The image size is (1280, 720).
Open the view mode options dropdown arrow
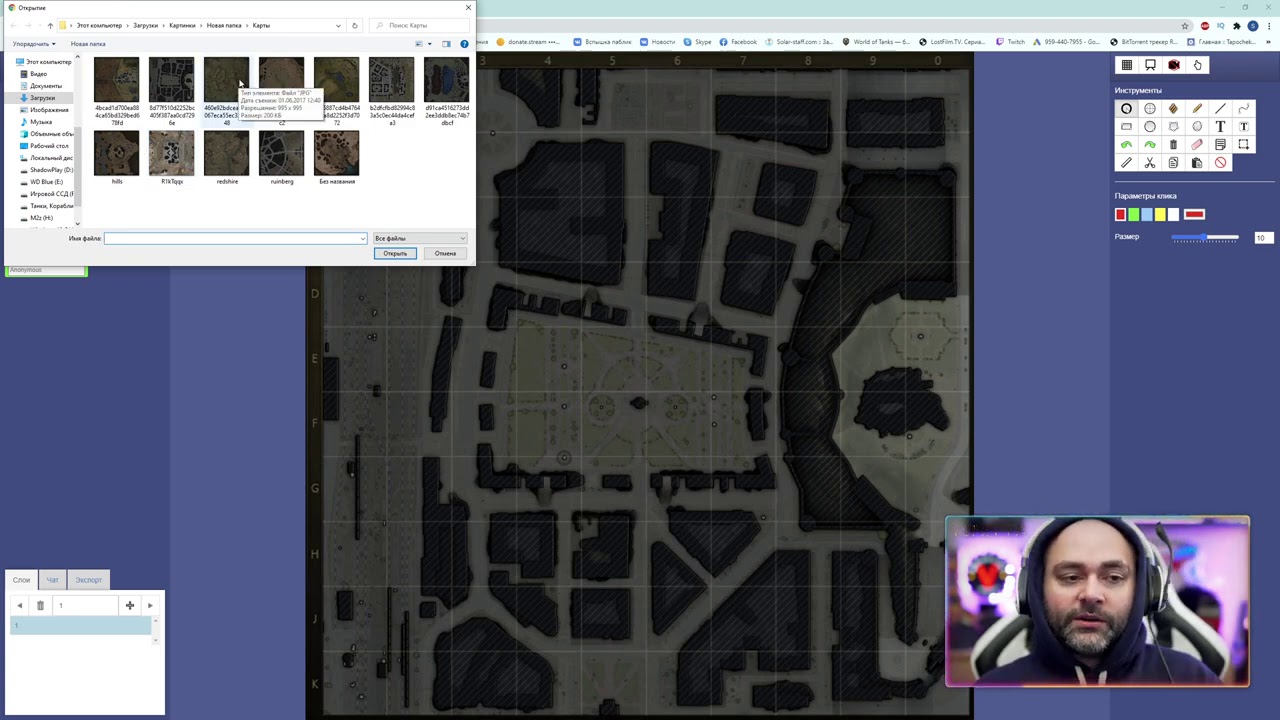click(430, 44)
